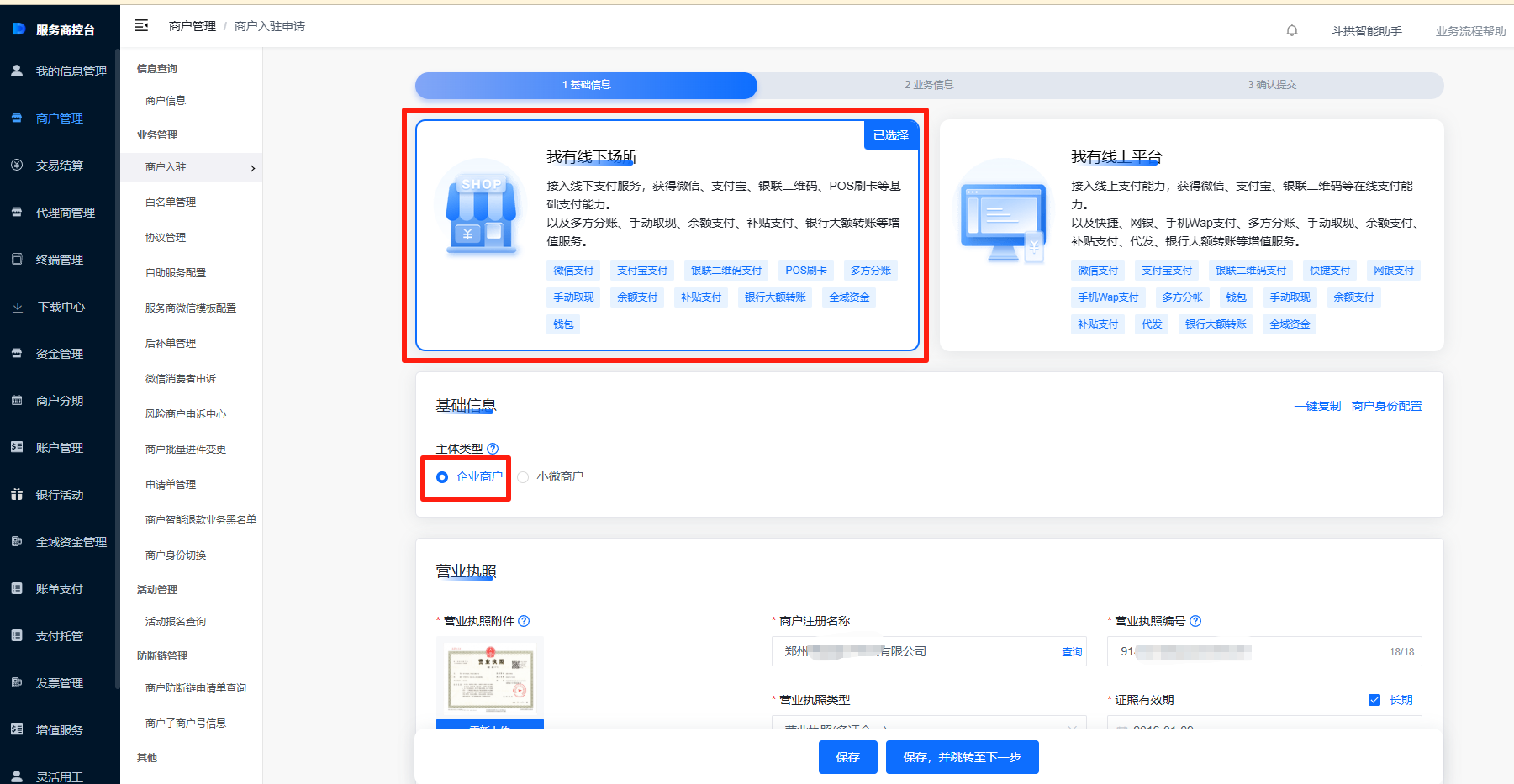The image size is (1514, 784).
Task: Open 白名单管理 menu item
Action: (171, 203)
